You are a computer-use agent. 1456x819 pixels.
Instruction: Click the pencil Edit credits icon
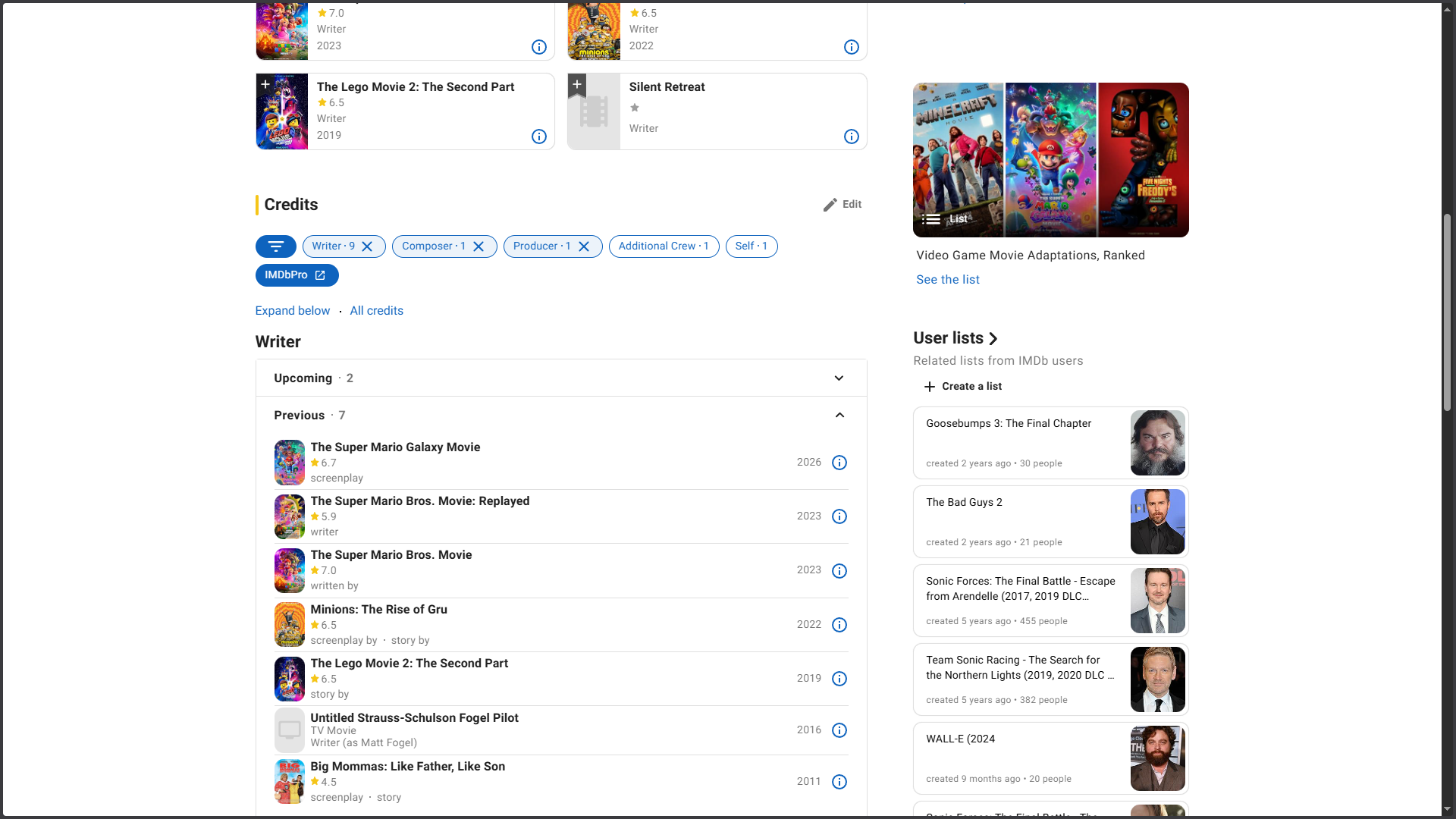point(830,205)
